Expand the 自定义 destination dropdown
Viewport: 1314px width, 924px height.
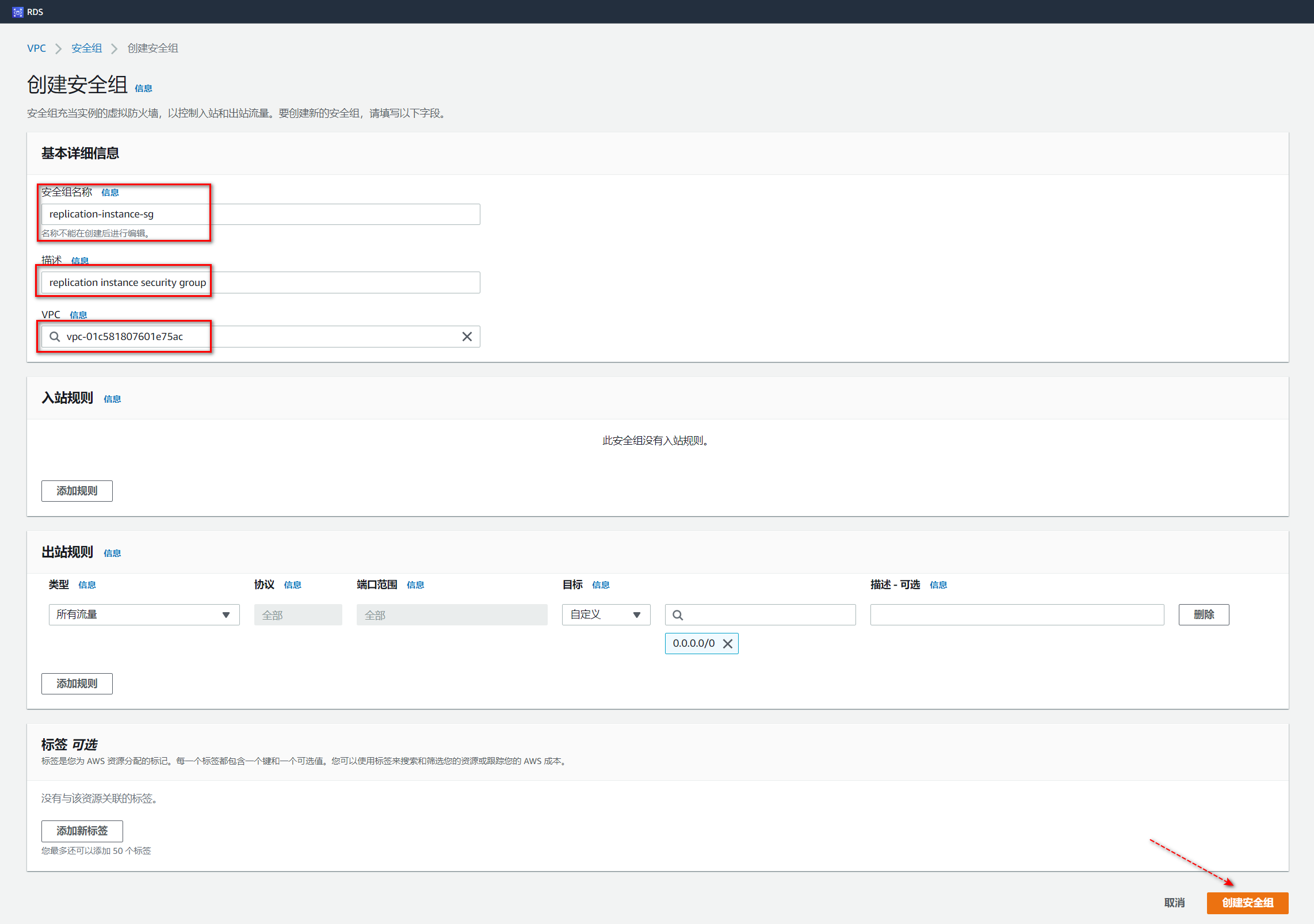coord(605,615)
